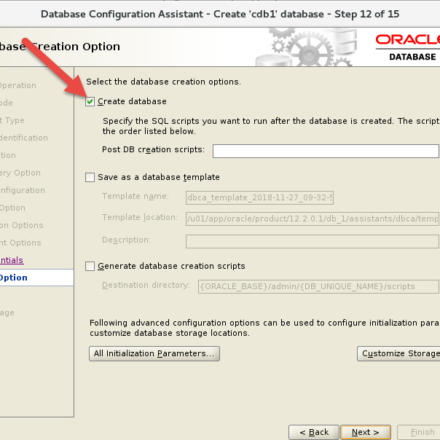Click the disabled Finish button
The width and height of the screenshot is (440, 440).
419,432
